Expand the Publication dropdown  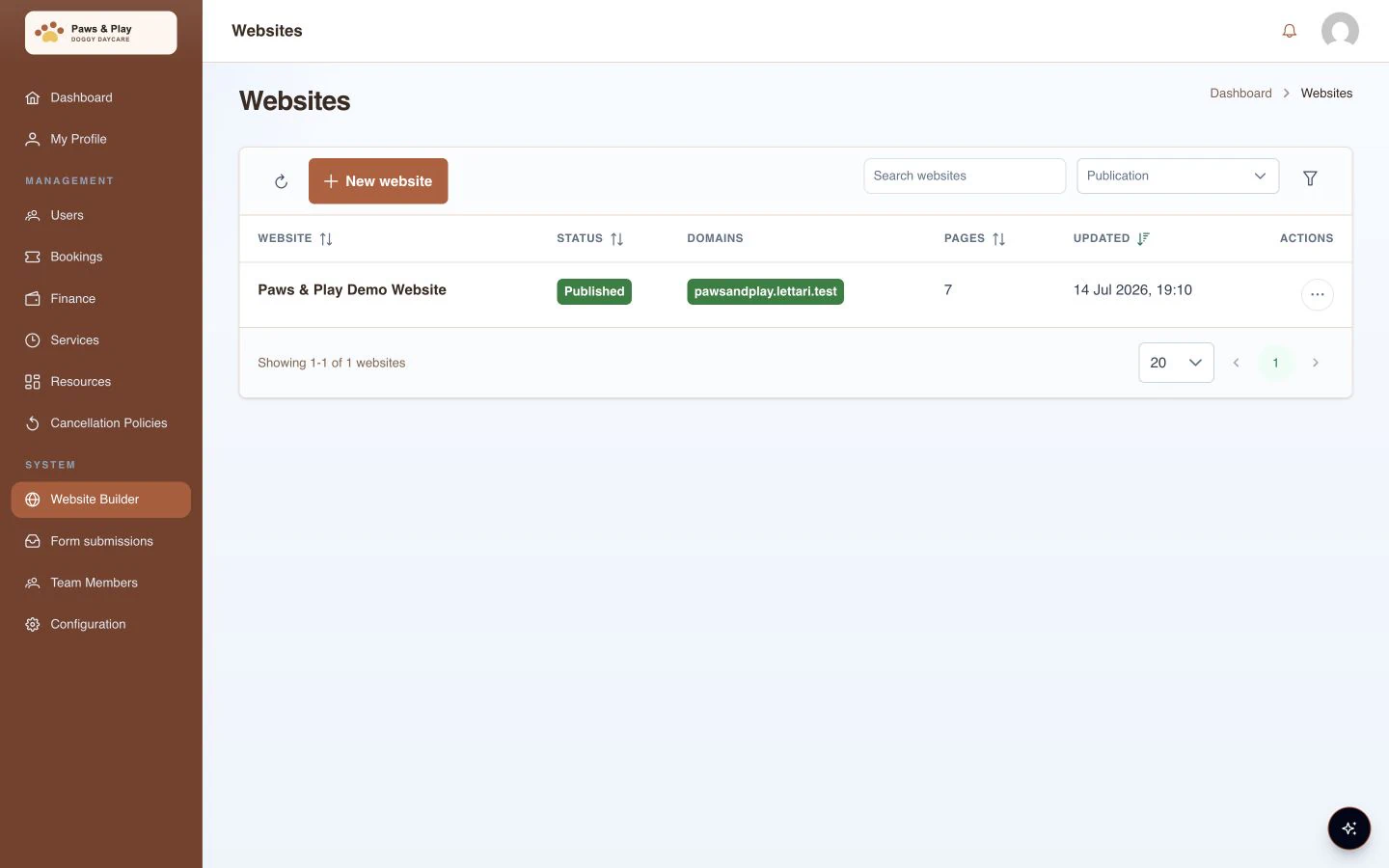(x=1178, y=176)
